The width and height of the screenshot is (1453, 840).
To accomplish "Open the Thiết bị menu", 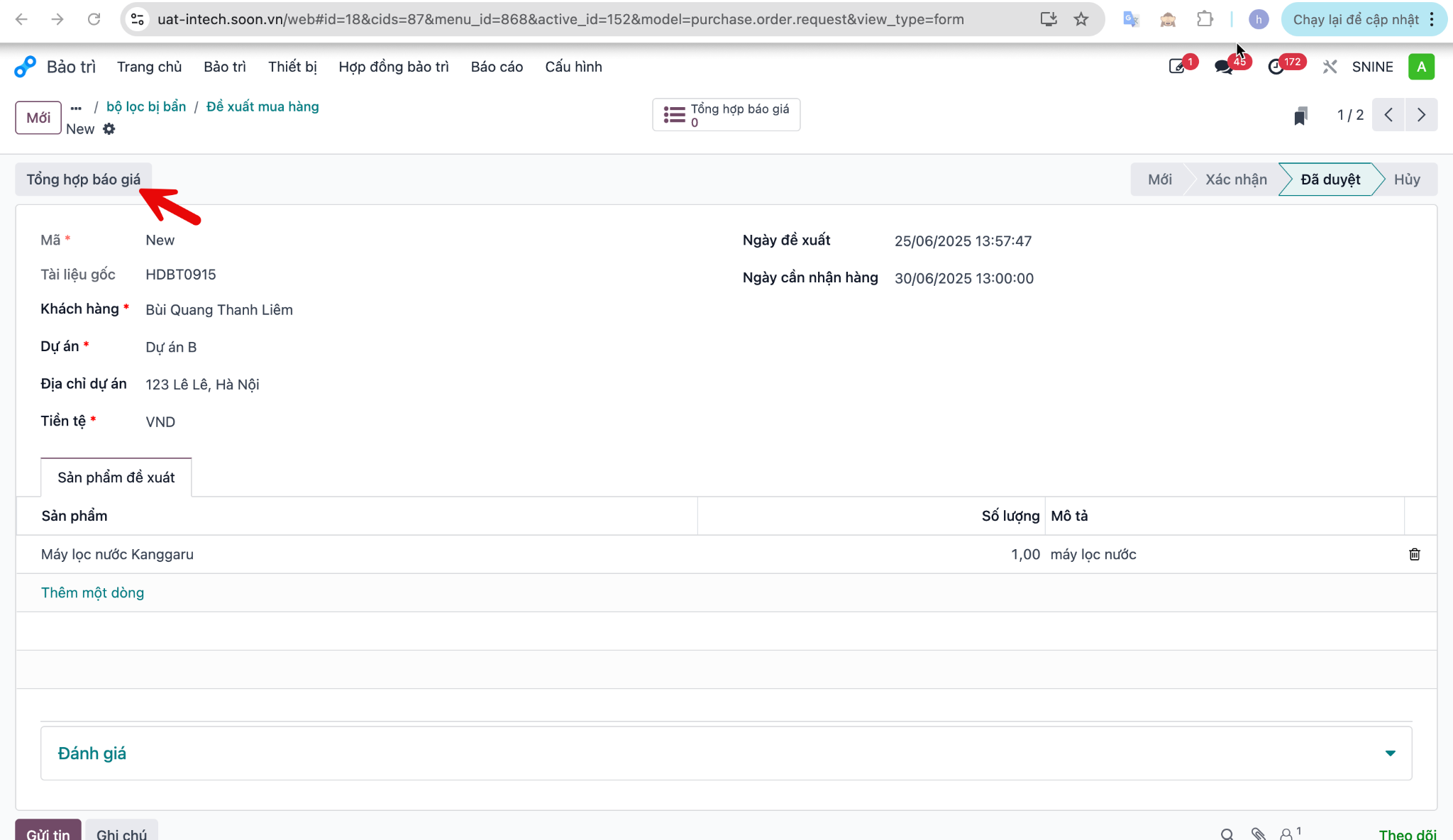I will (x=292, y=67).
